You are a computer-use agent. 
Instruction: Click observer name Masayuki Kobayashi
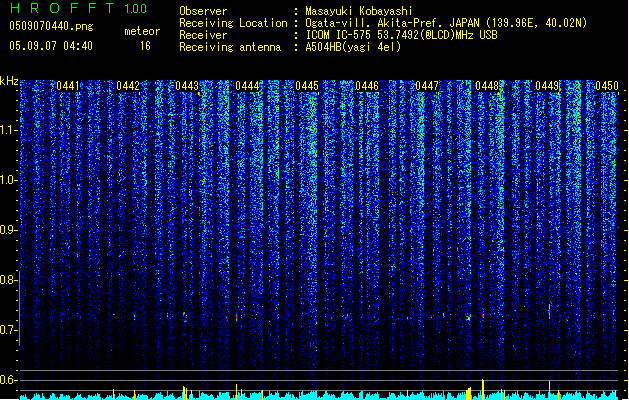pyautogui.click(x=359, y=11)
